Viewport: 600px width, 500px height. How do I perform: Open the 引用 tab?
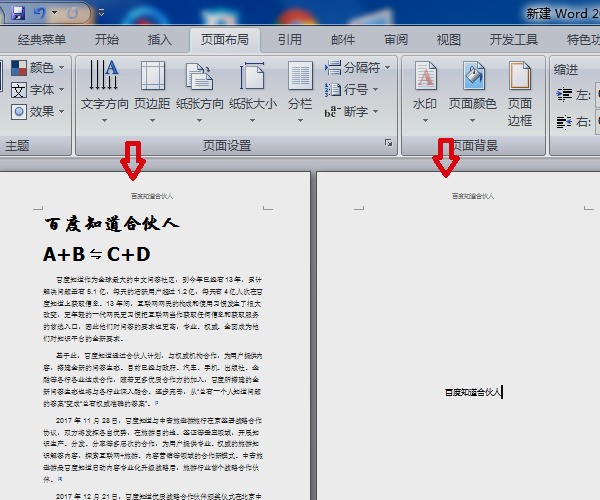[x=290, y=39]
